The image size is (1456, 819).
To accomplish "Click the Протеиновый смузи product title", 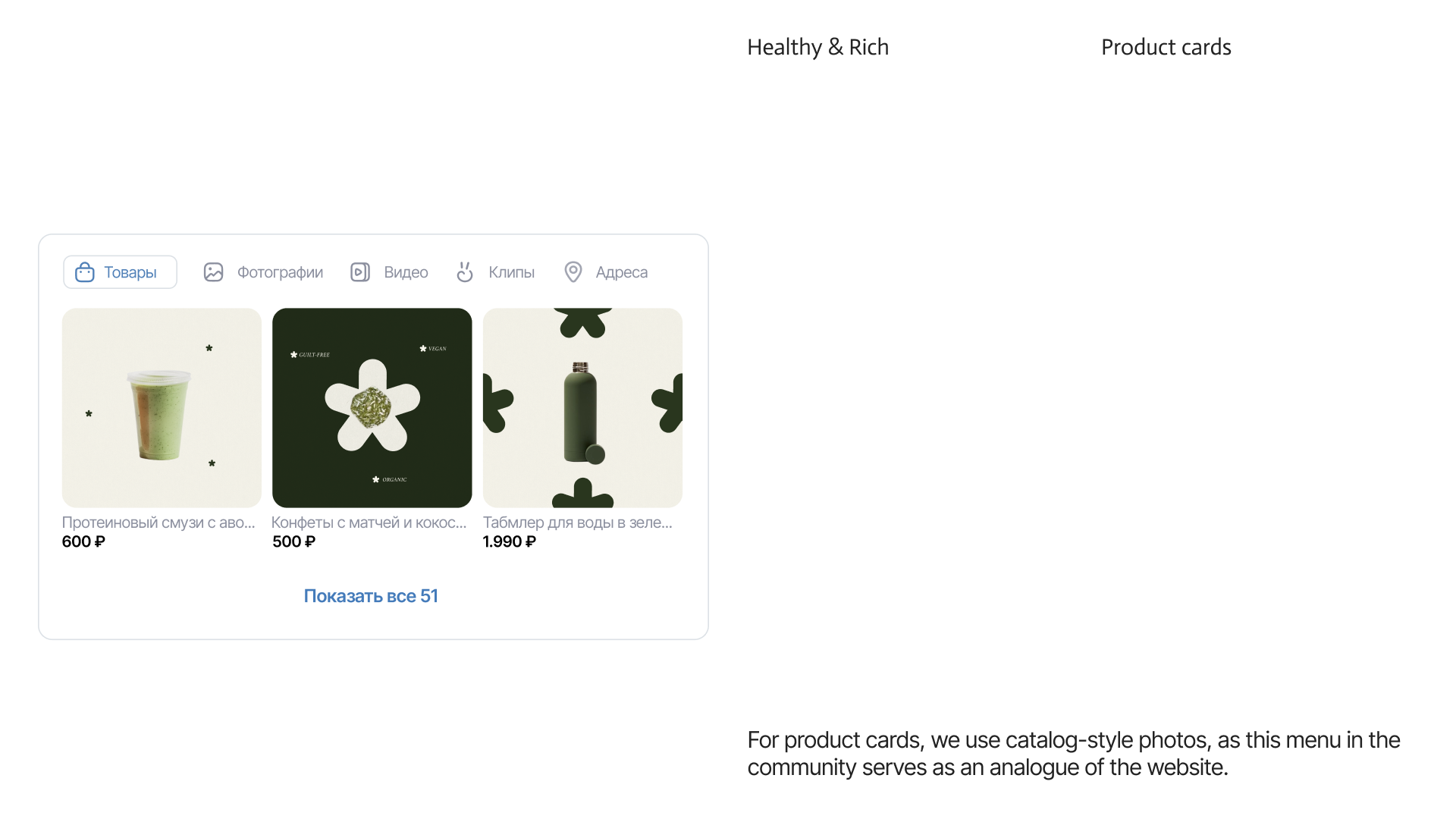I will pos(158,522).
